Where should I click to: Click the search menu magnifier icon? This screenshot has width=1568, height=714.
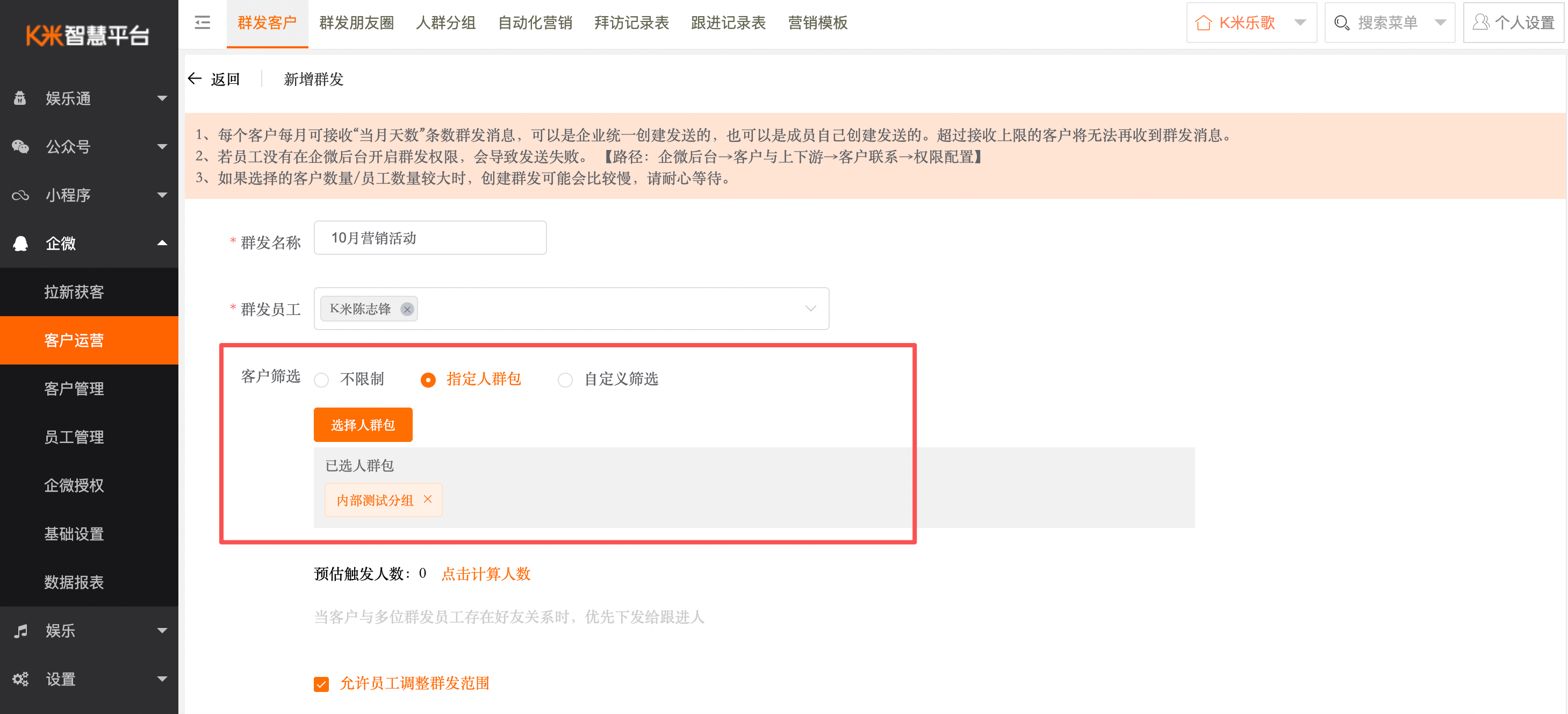click(x=1341, y=23)
